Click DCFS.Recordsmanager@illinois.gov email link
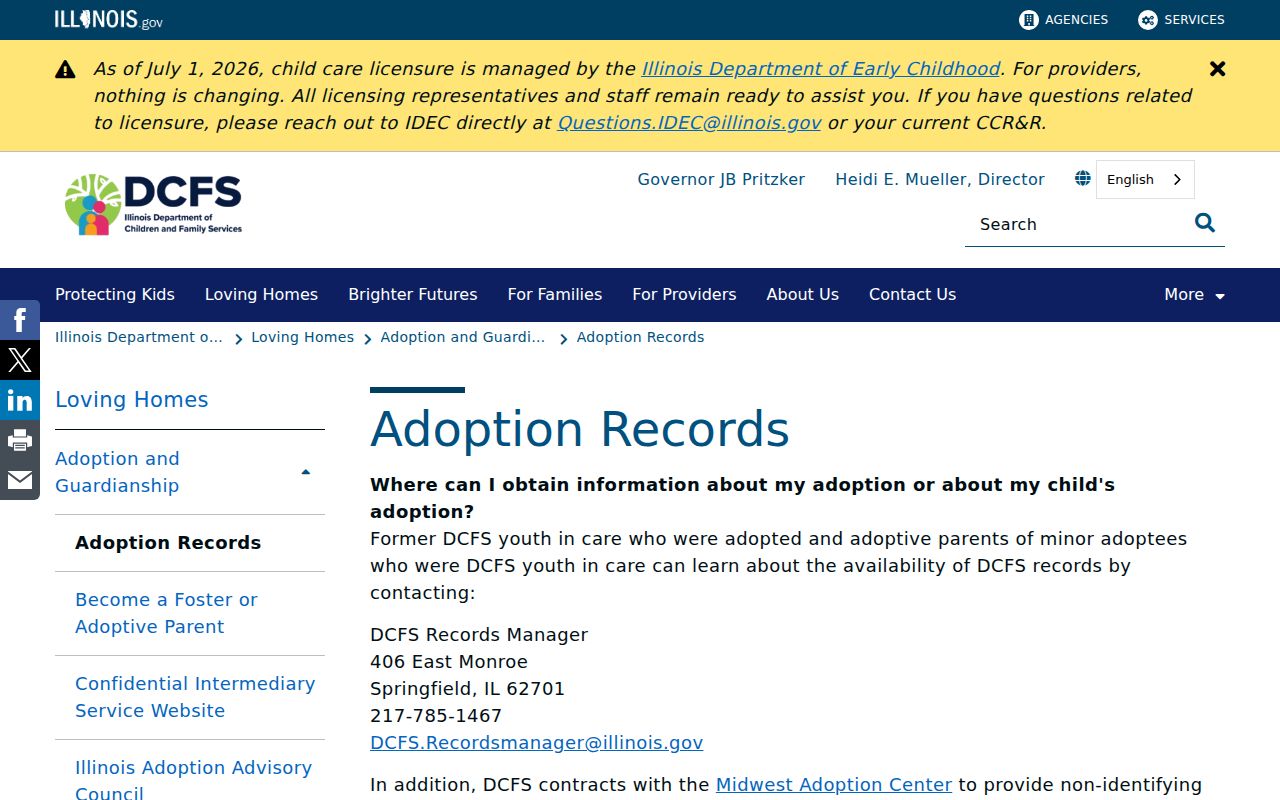 tap(537, 743)
